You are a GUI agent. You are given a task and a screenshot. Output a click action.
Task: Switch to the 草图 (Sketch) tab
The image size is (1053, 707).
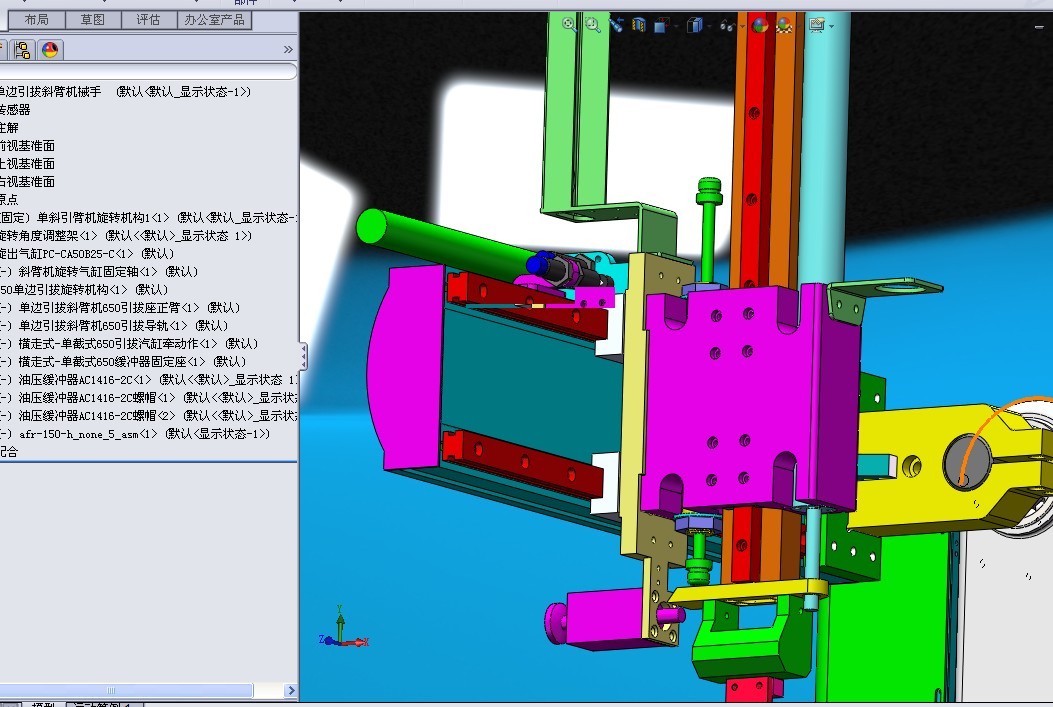(x=93, y=20)
